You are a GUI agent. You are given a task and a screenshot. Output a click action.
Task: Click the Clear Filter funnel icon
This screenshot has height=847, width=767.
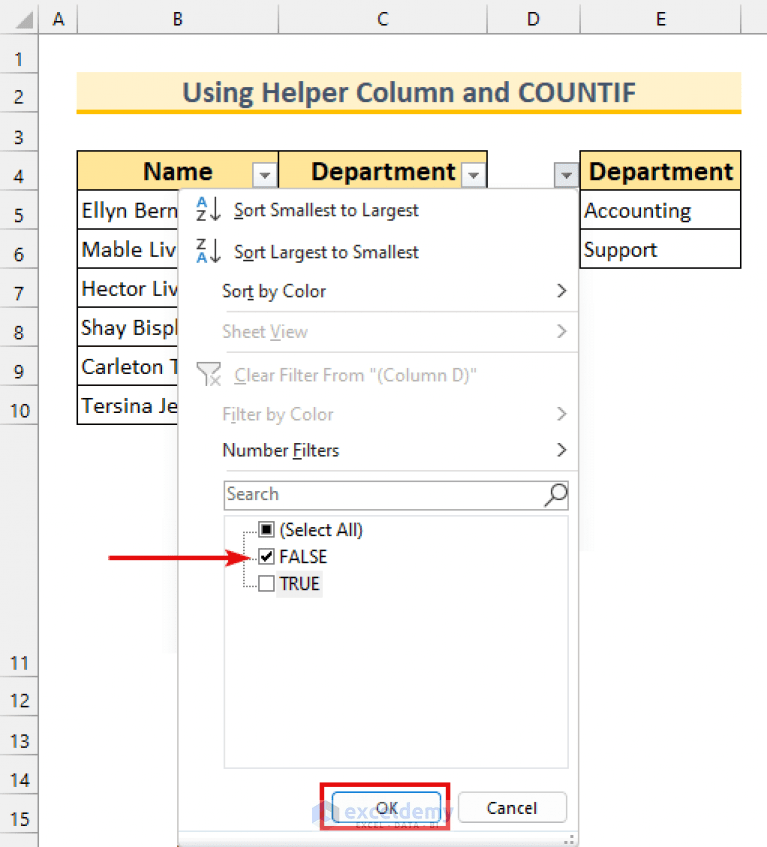(209, 375)
